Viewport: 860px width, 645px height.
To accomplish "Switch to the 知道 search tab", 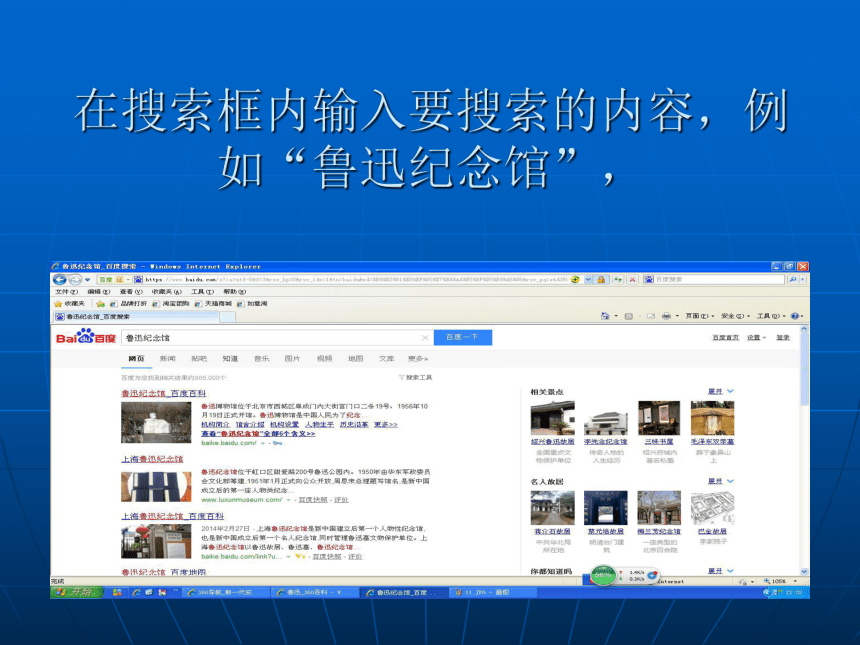I will coord(230,359).
